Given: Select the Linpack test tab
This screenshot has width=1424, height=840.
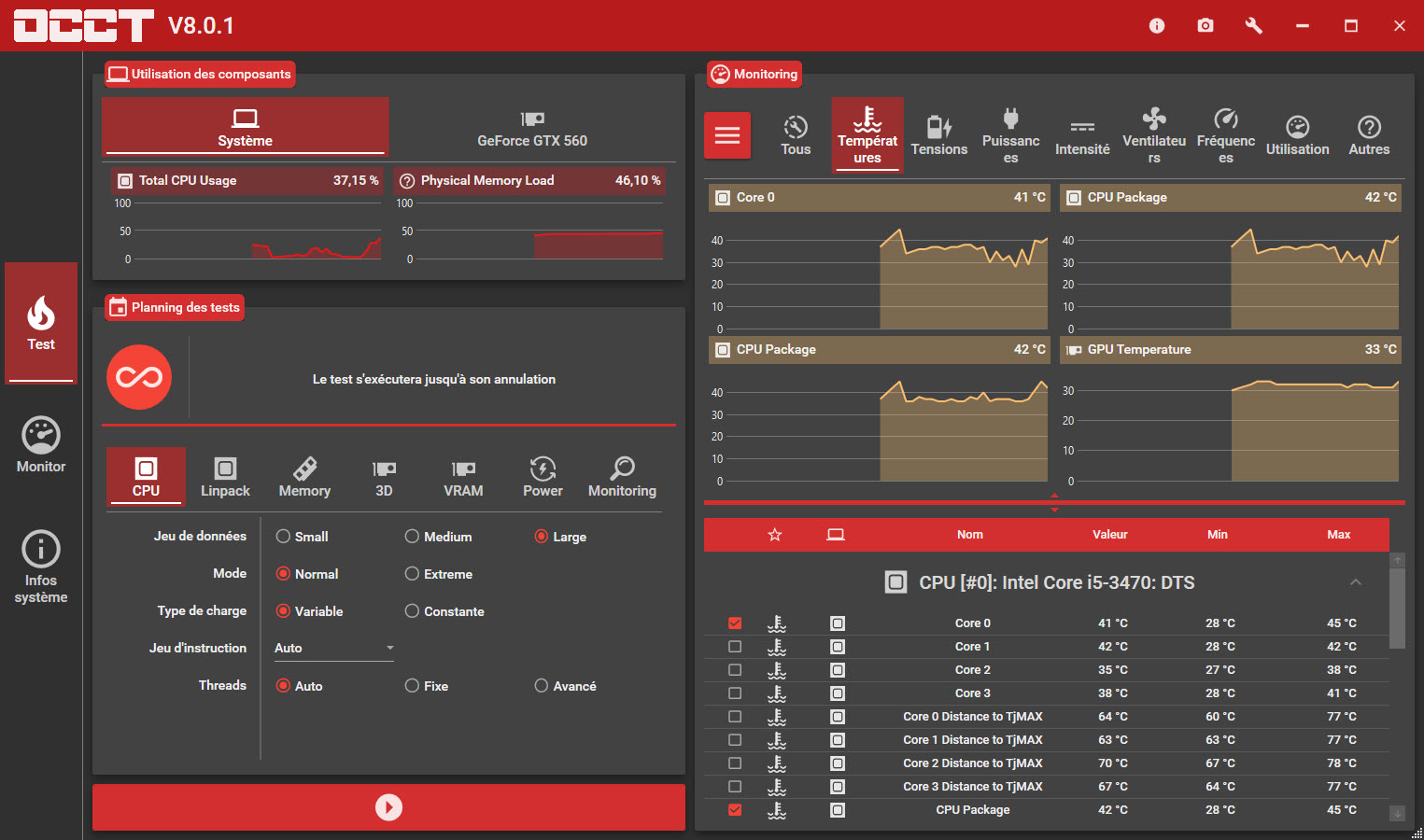Looking at the screenshot, I should (225, 477).
